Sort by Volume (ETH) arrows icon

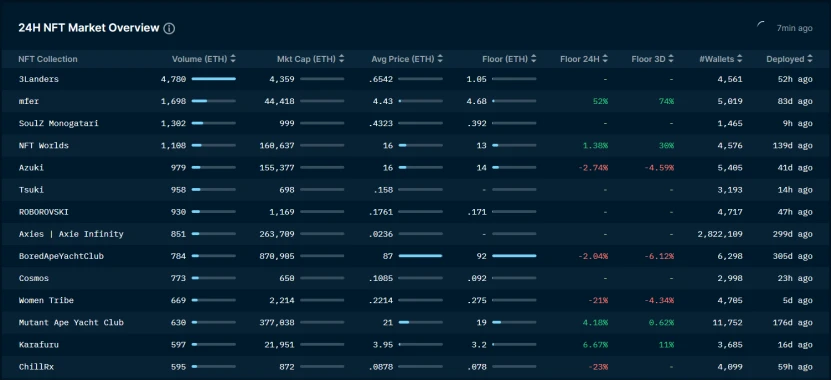[233, 59]
